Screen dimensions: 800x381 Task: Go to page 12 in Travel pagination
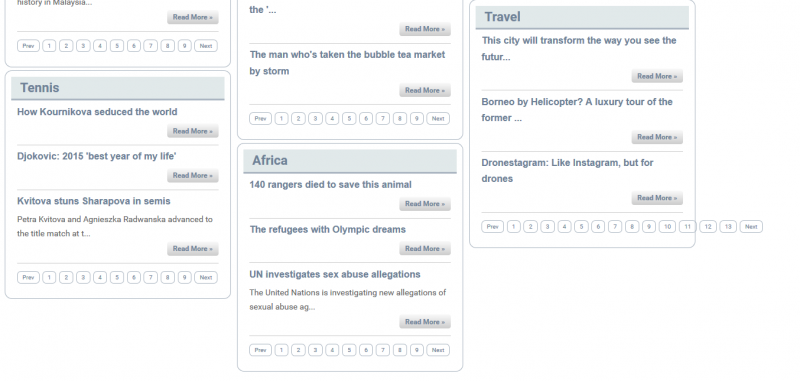pos(708,226)
